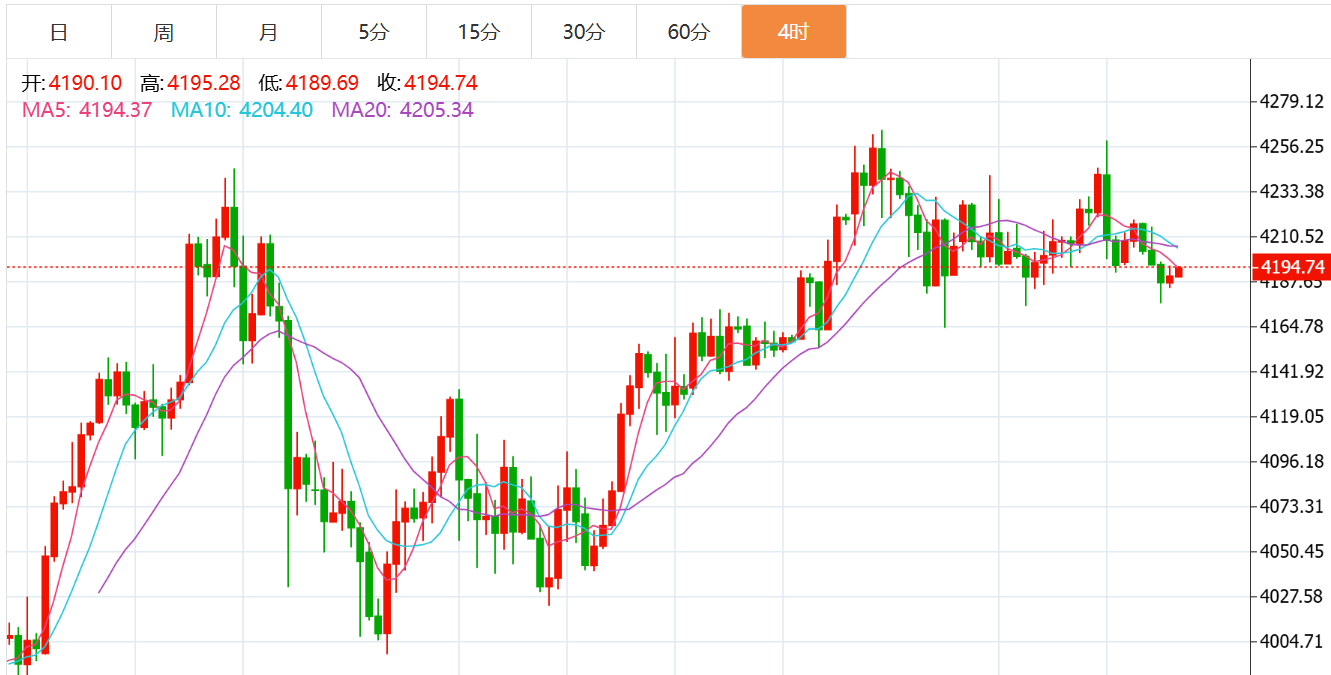Select the 周 (weekly) timeframe tab
The image size is (1331, 675).
click(164, 32)
